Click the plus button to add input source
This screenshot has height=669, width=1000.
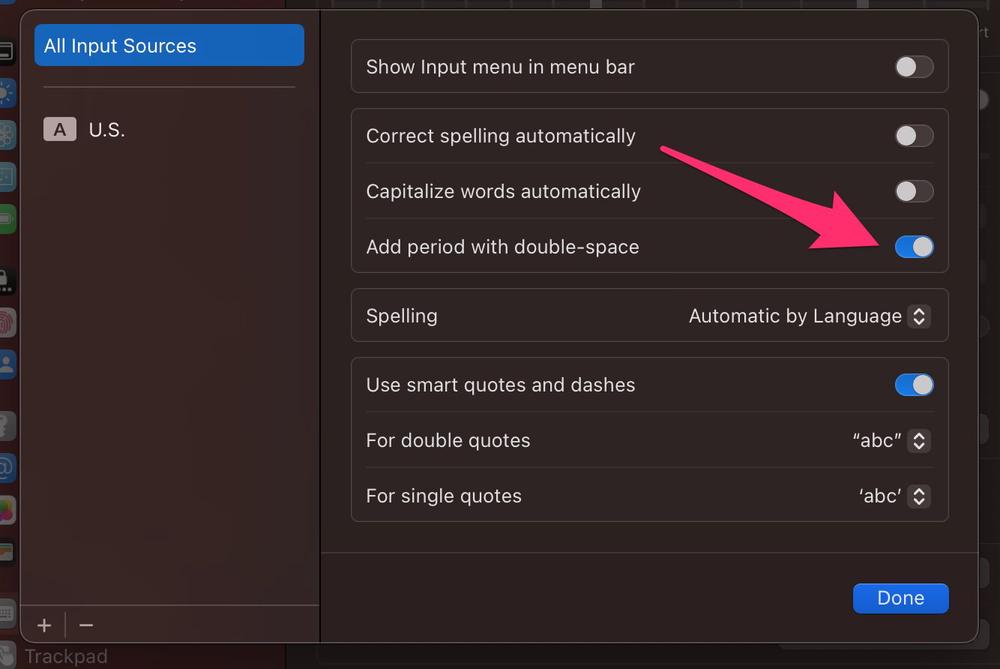[44, 625]
